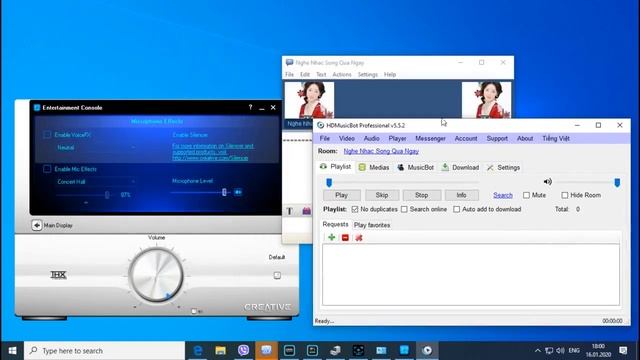Open Microsoft Edge from the taskbar
The height and width of the screenshot is (360, 640).
(198, 350)
